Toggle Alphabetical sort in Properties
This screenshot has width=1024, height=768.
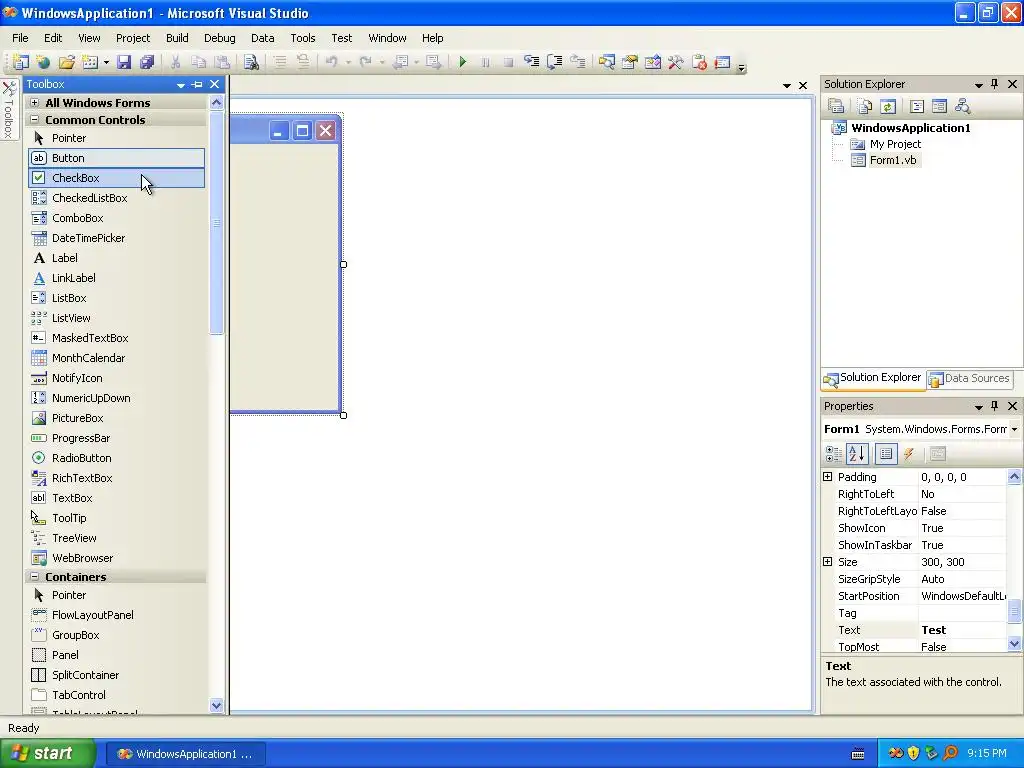857,454
